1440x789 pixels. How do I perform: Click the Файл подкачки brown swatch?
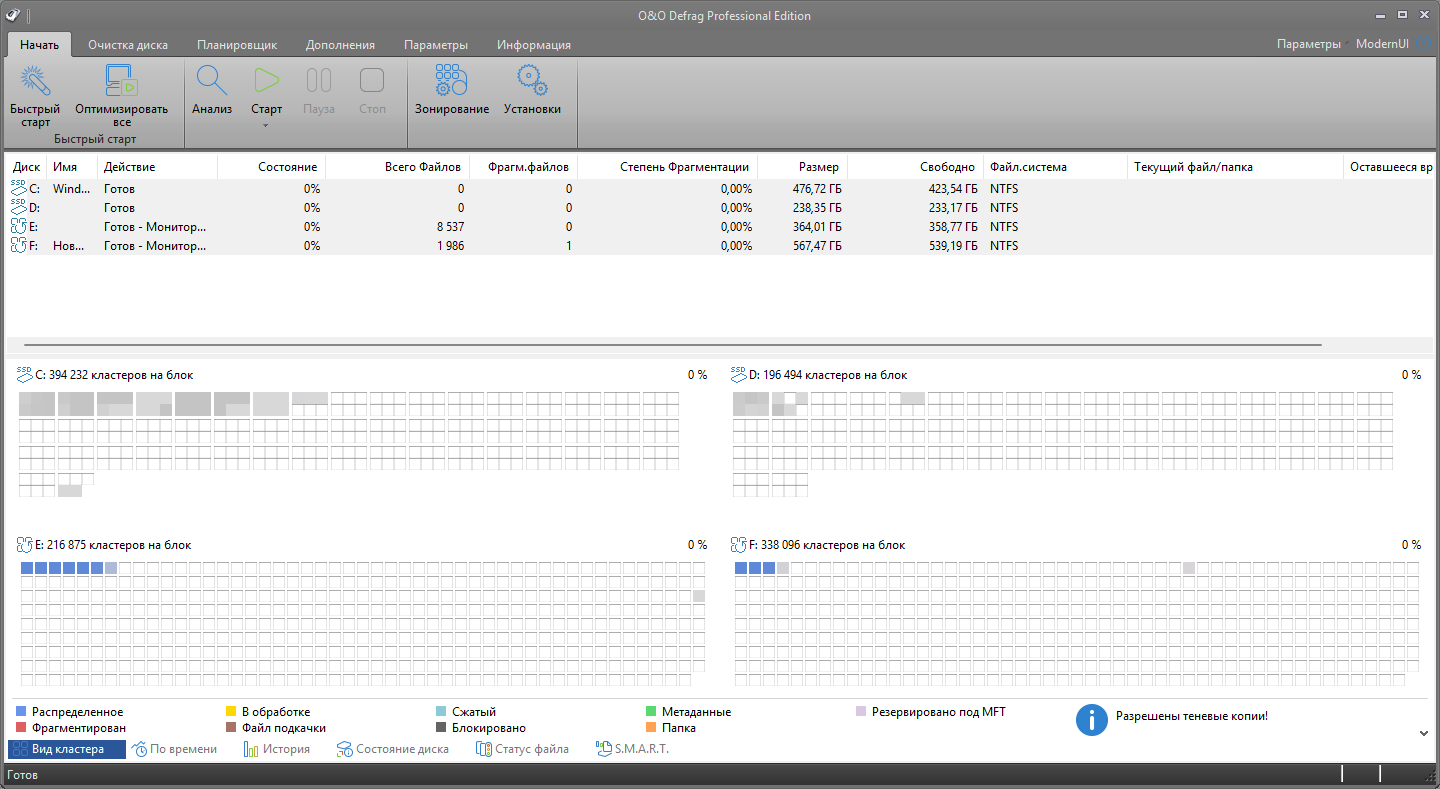[x=231, y=728]
